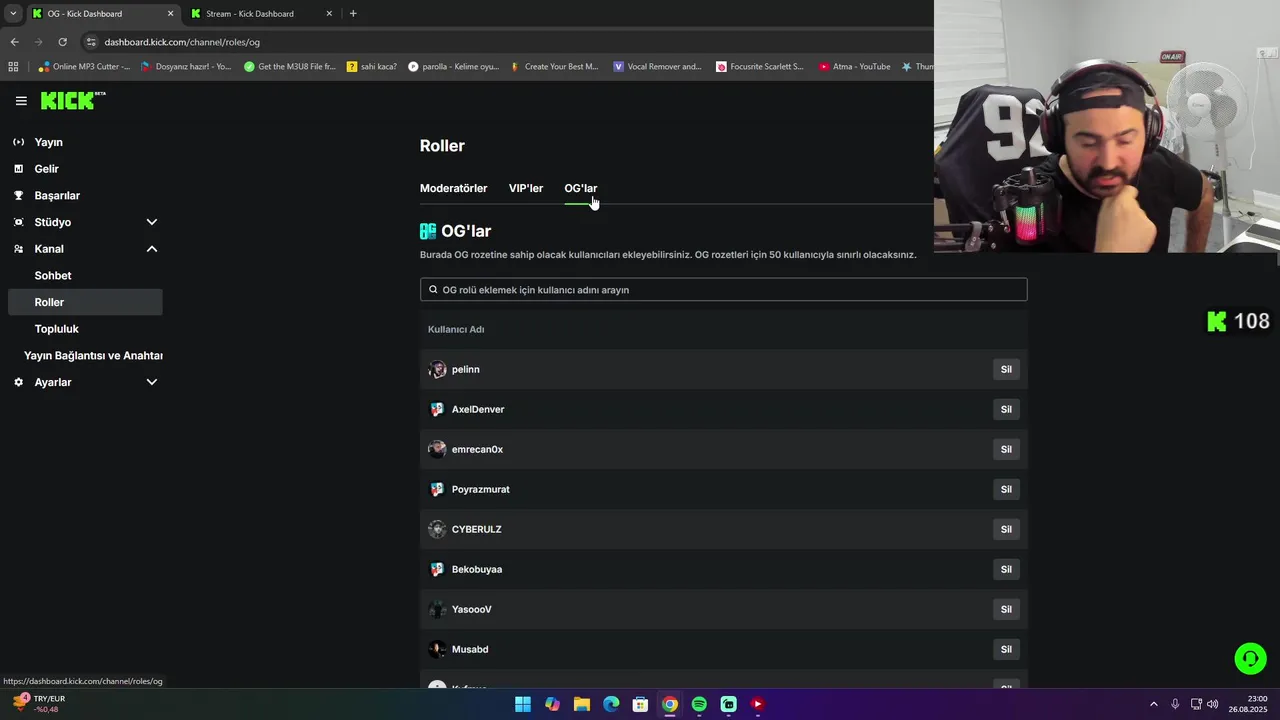Open a new browser tab
Image resolution: width=1280 pixels, height=720 pixels.
tap(353, 14)
